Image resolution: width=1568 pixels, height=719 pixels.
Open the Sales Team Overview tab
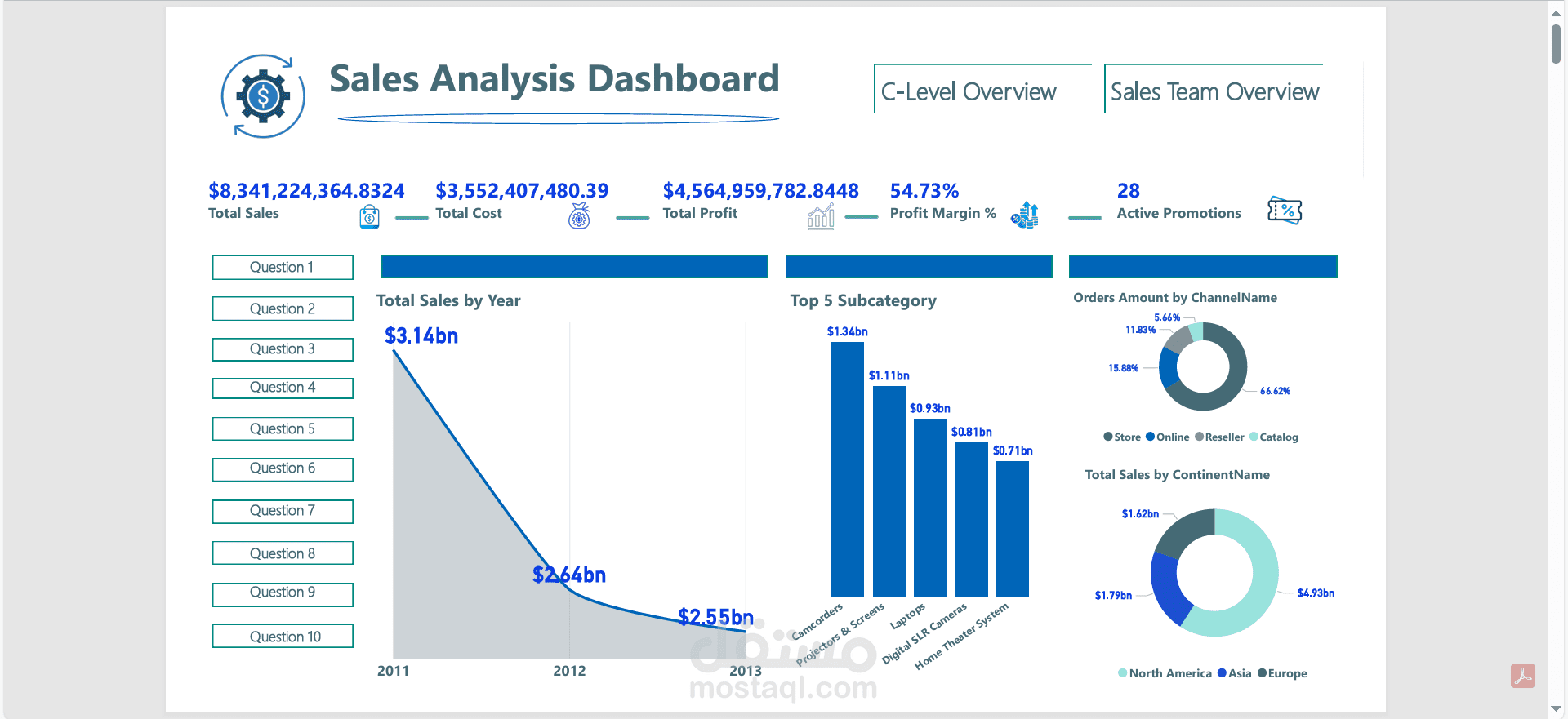pyautogui.click(x=1214, y=89)
